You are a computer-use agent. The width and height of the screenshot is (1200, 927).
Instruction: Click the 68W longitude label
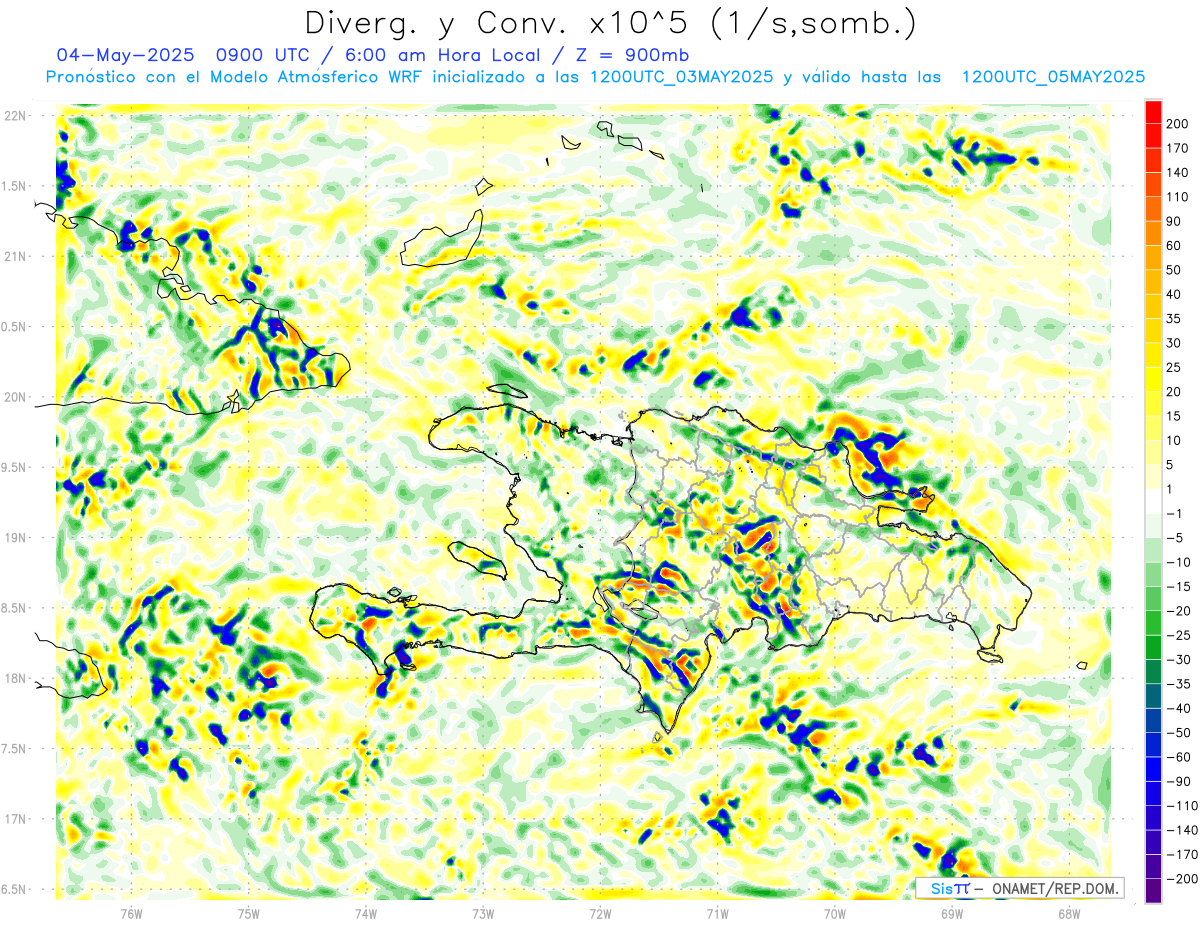pos(1069,912)
